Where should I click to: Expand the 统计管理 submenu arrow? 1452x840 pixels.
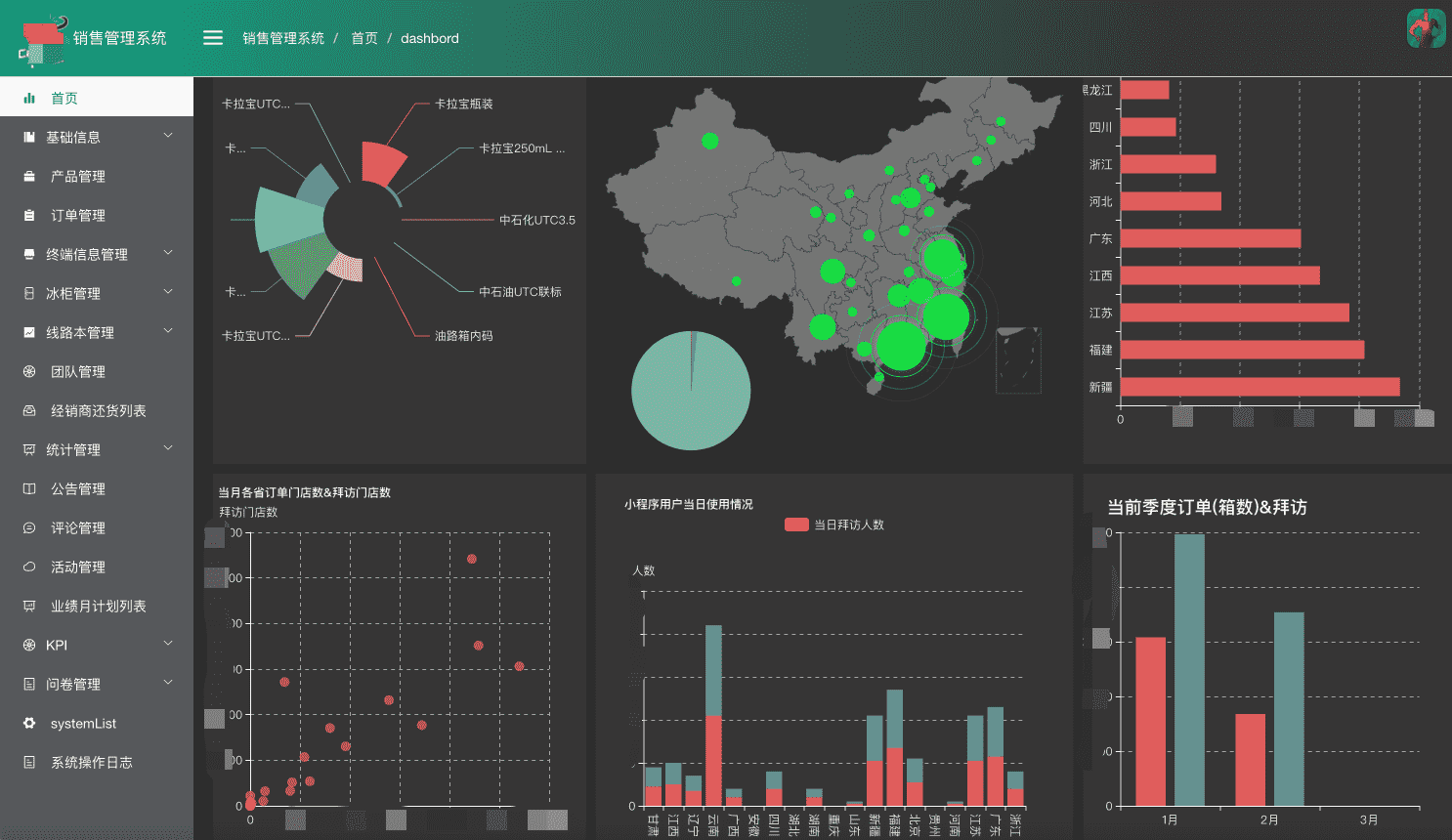click(x=168, y=448)
